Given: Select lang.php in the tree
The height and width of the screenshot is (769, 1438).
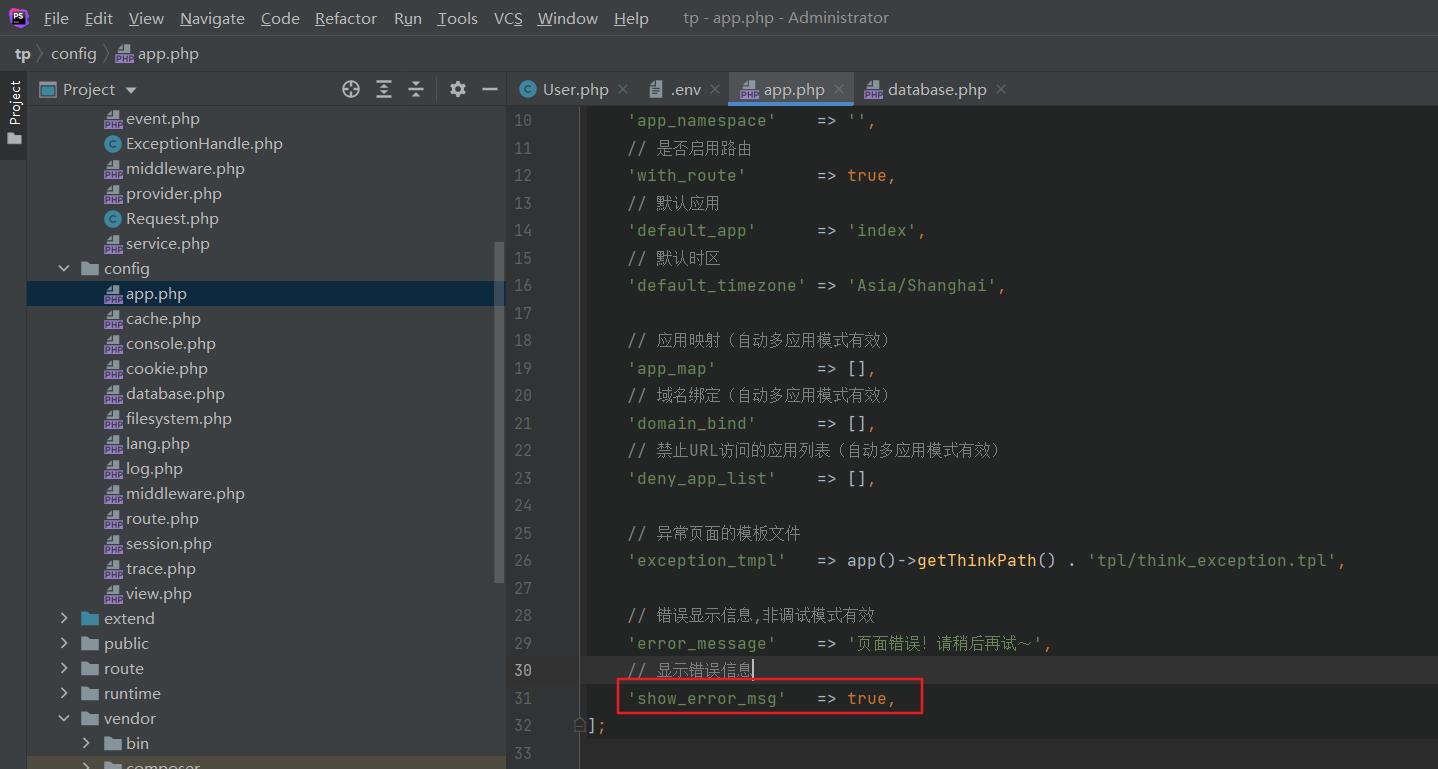Looking at the screenshot, I should coord(158,444).
